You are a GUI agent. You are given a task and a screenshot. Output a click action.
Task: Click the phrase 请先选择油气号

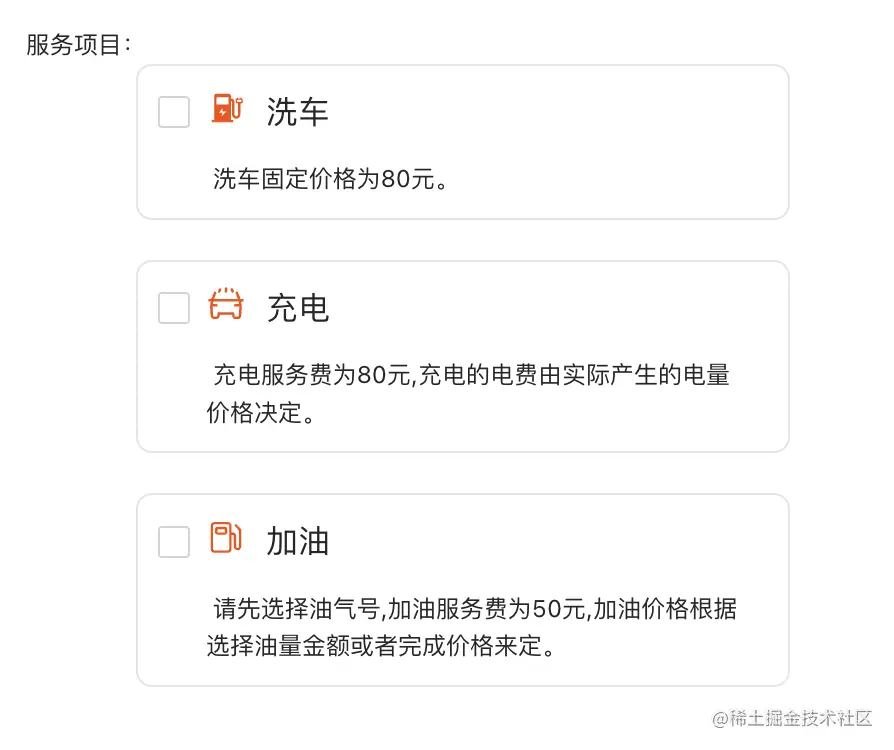coord(297,608)
